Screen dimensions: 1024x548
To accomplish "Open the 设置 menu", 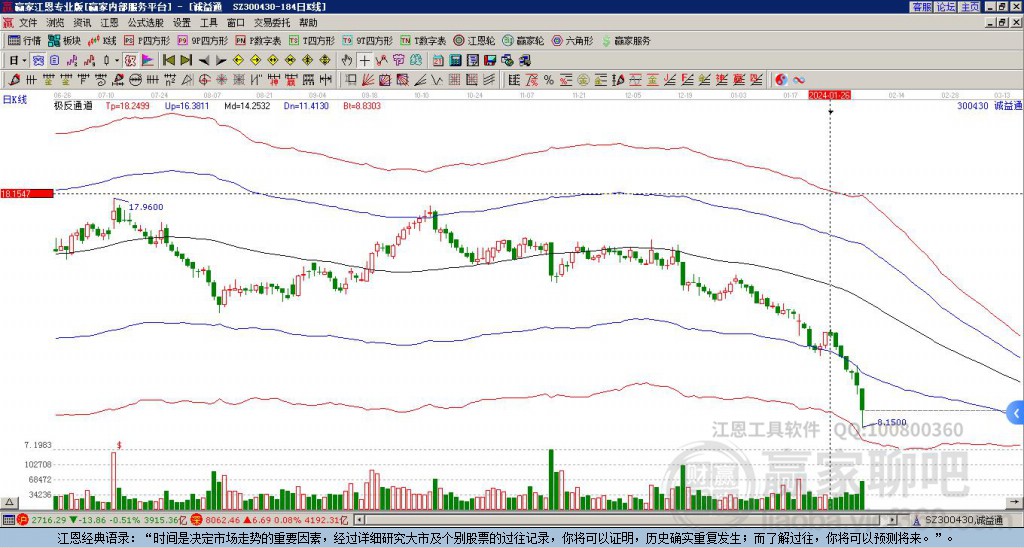I will (182, 23).
